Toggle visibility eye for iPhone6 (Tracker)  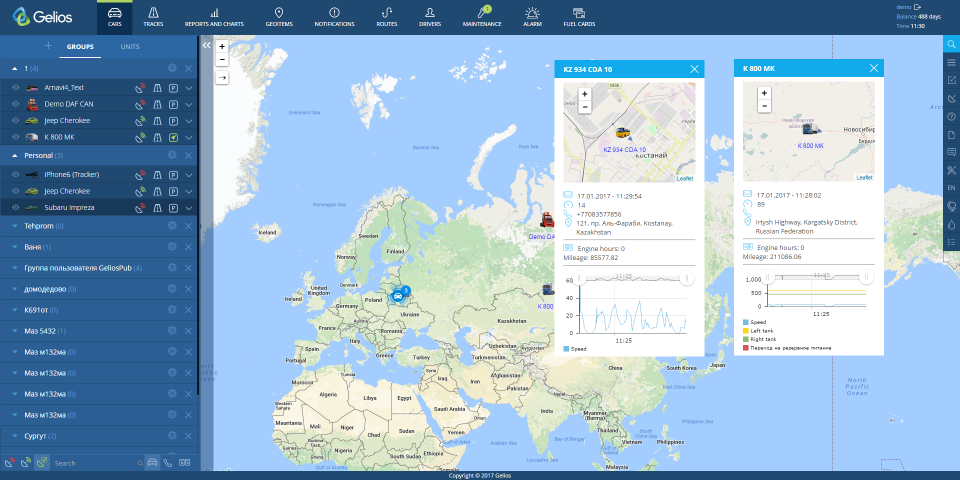[x=16, y=175]
